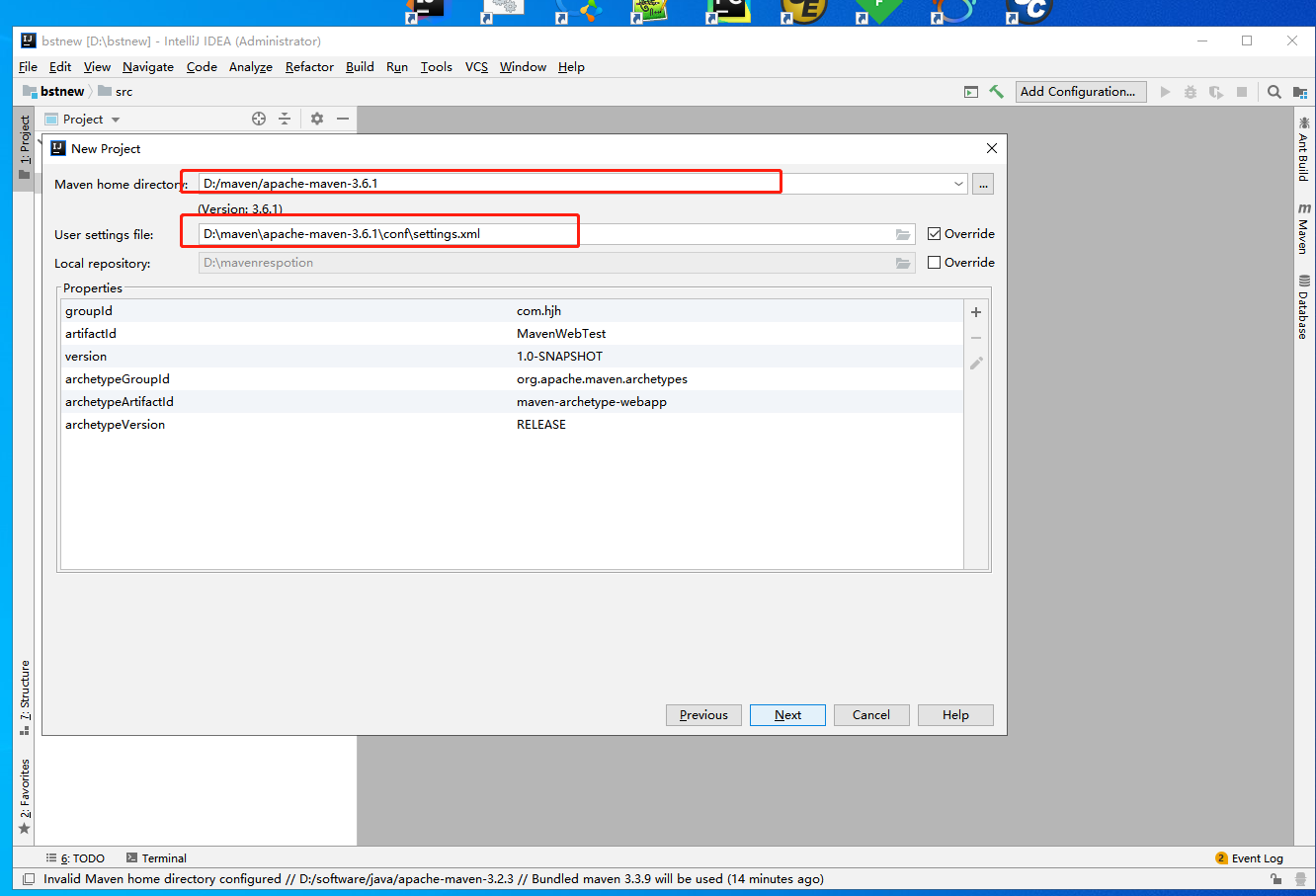Open the Window menu
This screenshot has width=1316, height=896.
point(523,67)
